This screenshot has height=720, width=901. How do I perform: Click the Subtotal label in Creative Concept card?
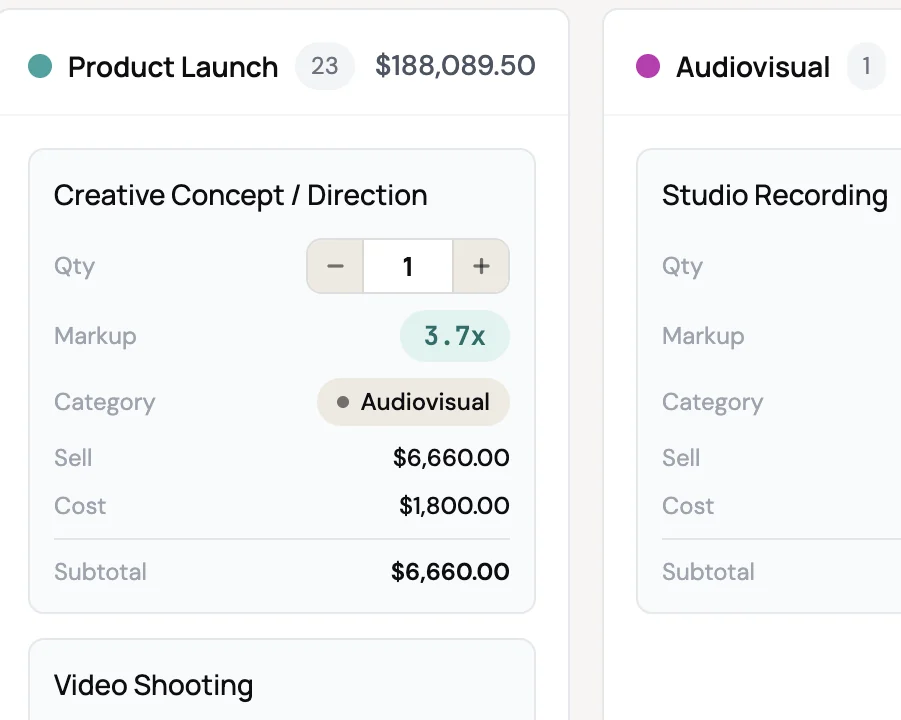101,572
